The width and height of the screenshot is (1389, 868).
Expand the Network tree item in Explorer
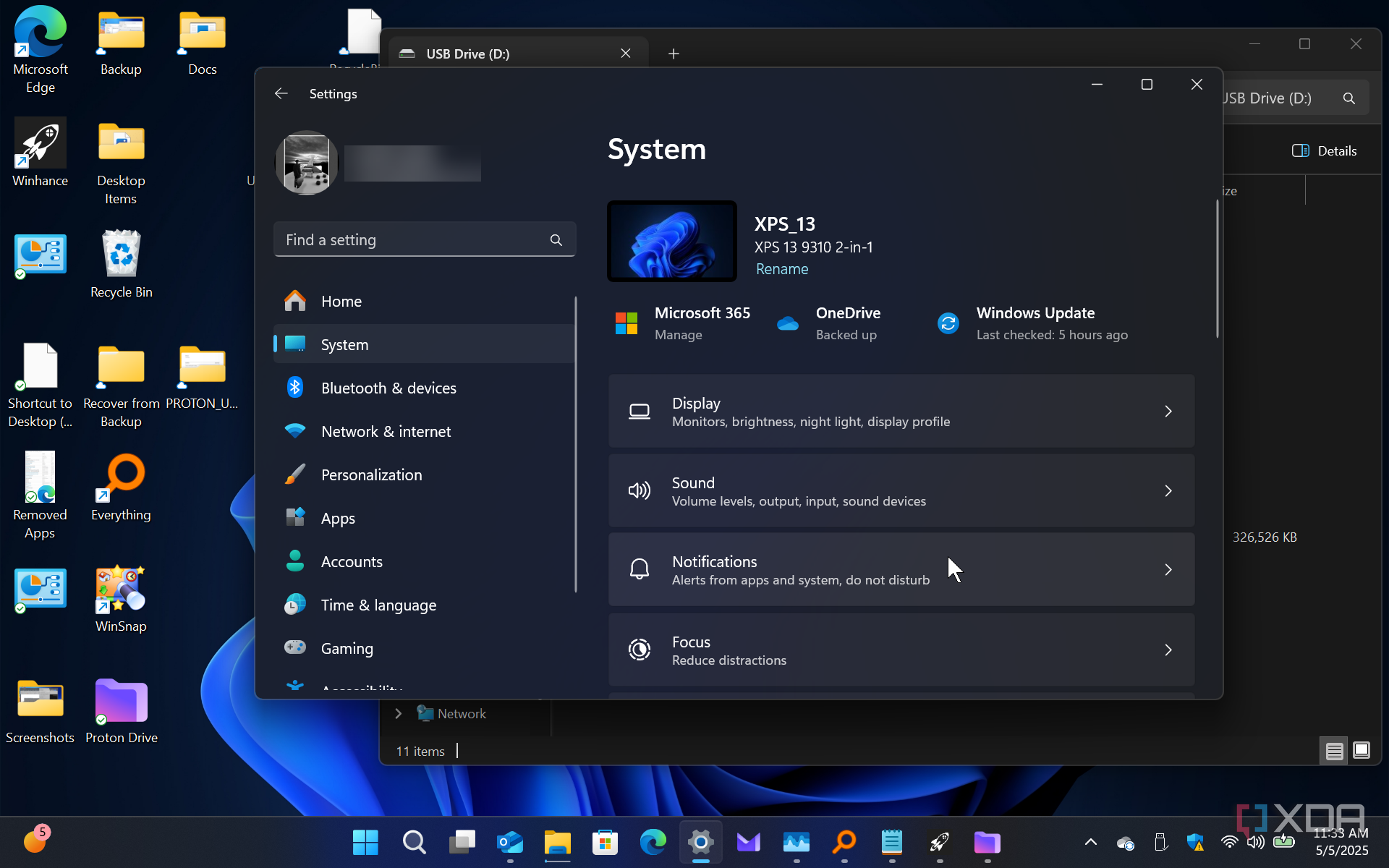pyautogui.click(x=399, y=714)
